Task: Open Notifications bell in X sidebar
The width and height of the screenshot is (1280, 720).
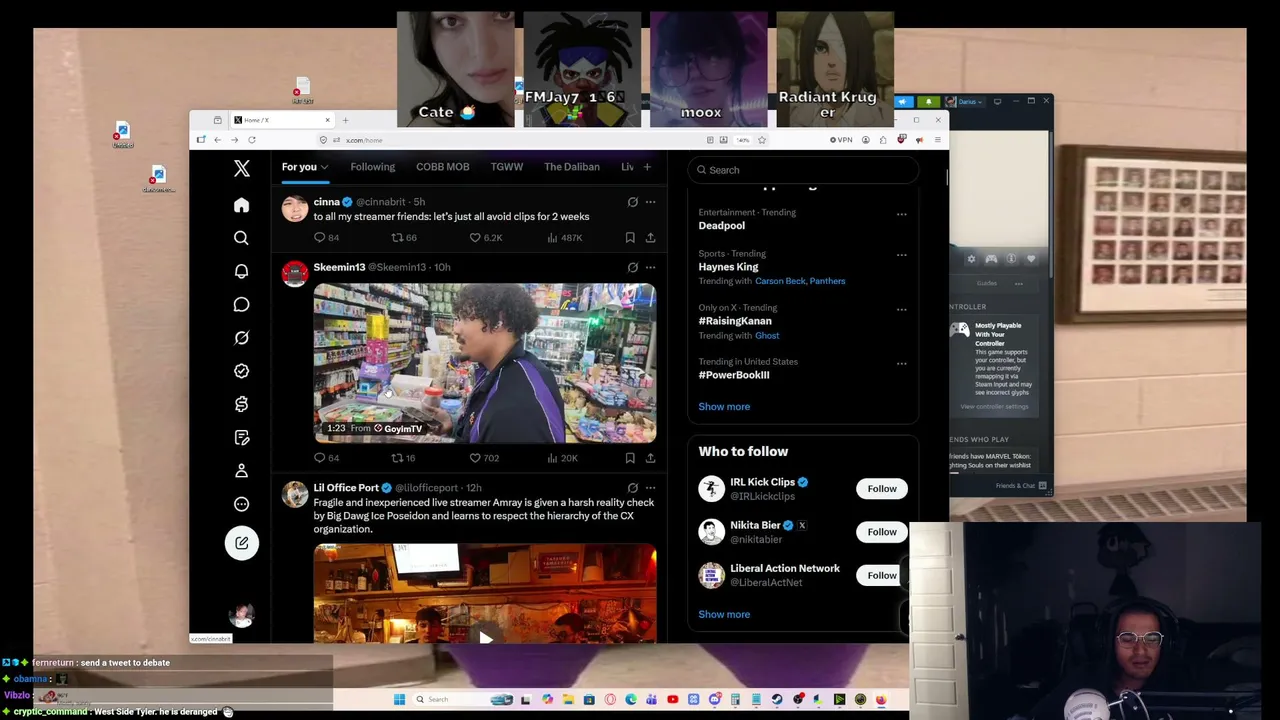Action: (x=241, y=271)
